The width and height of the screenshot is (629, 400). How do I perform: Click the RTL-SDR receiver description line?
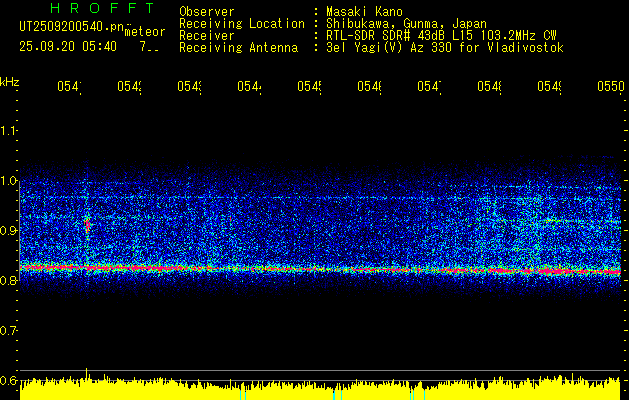(441, 36)
